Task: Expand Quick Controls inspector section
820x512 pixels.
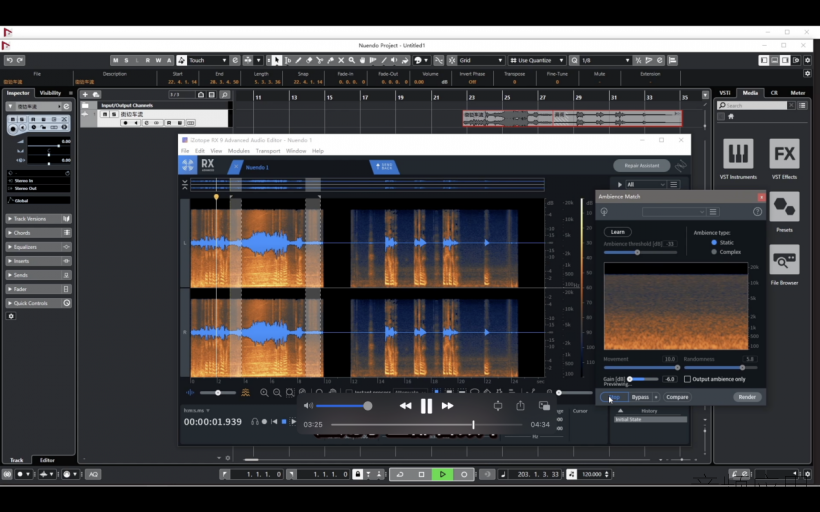Action: pyautogui.click(x=39, y=303)
